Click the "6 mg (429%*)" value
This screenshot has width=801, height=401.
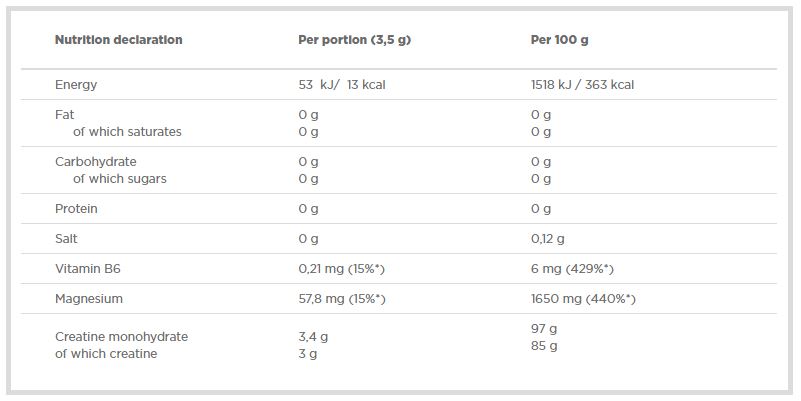pos(572,269)
